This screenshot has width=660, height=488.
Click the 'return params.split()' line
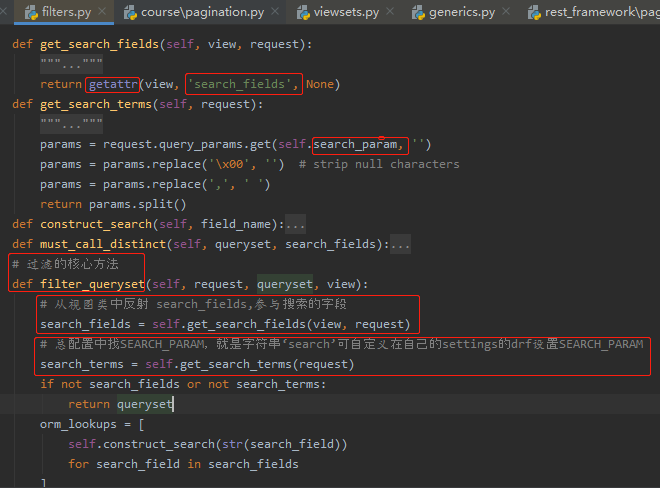click(113, 204)
